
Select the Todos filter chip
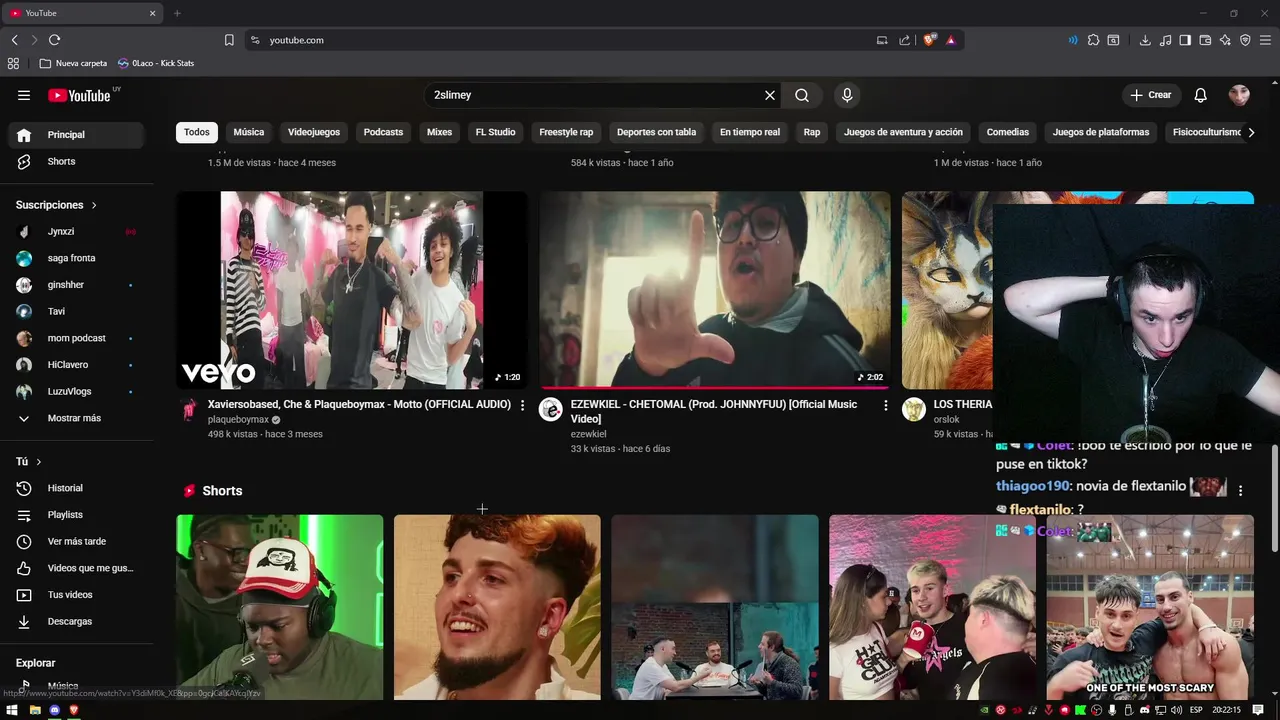coord(197,132)
